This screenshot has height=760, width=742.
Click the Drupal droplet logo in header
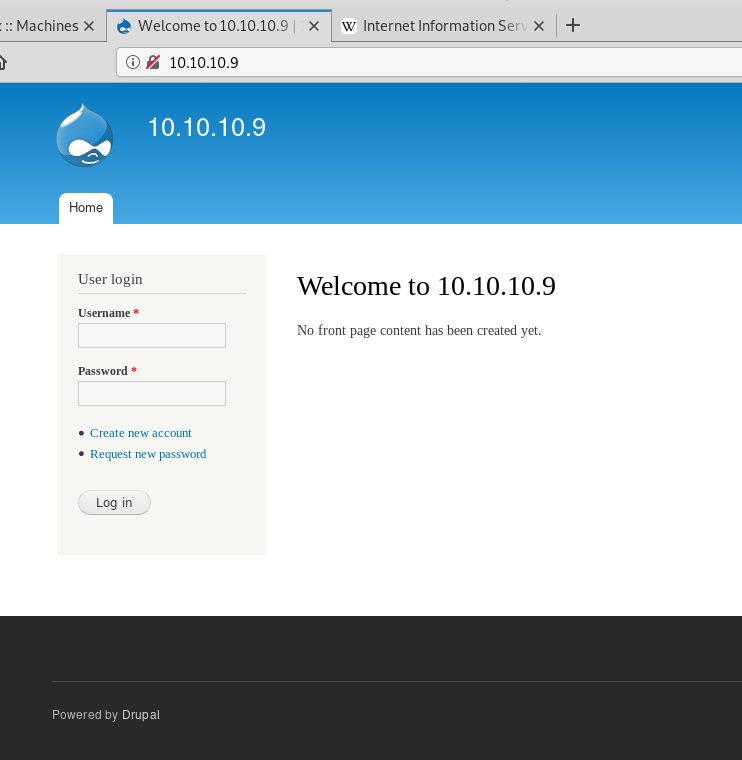85,135
